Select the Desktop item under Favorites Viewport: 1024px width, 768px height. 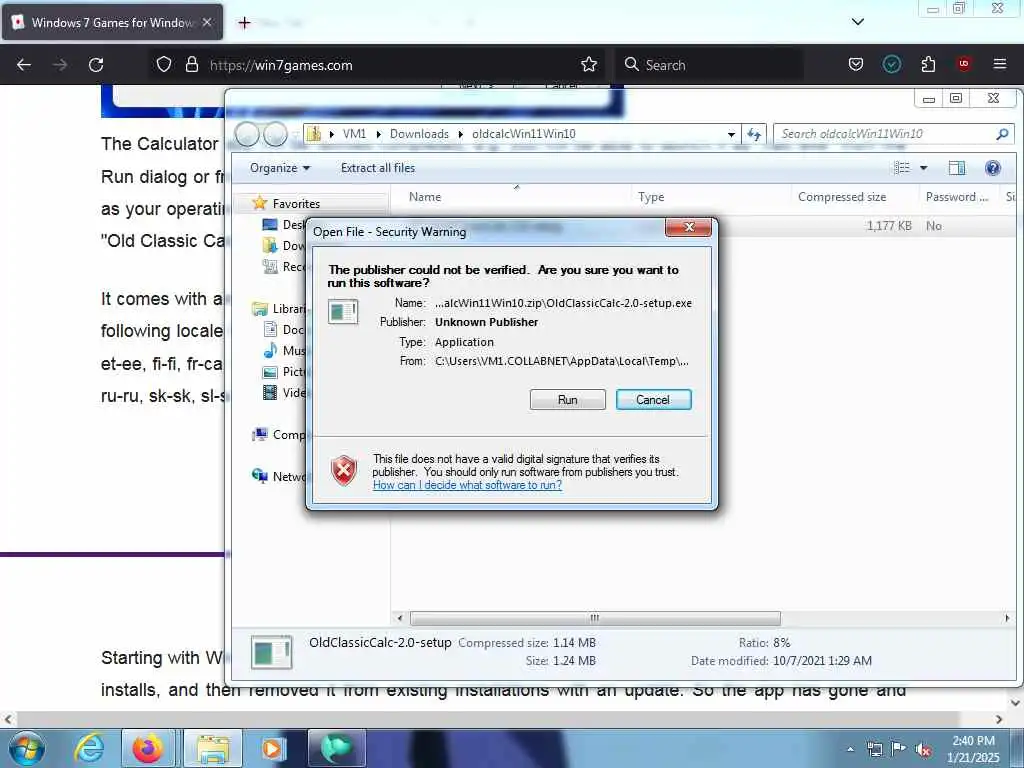pos(284,225)
